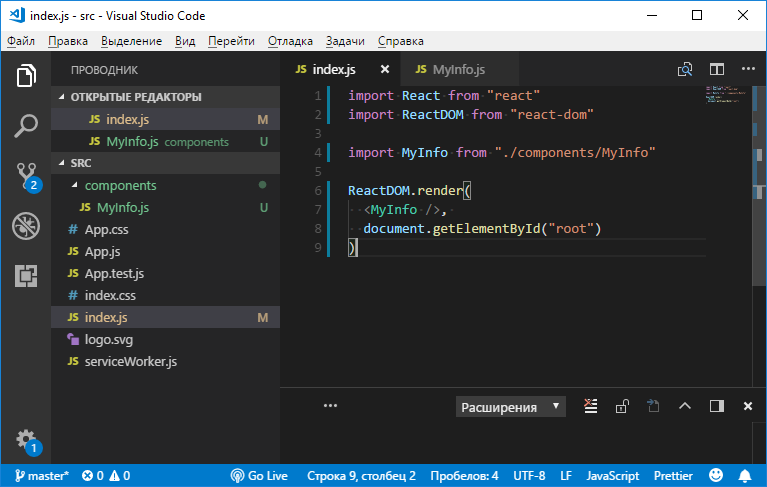Open serviceWorker.js in the file tree
This screenshot has height=487, width=767.
tap(165, 361)
